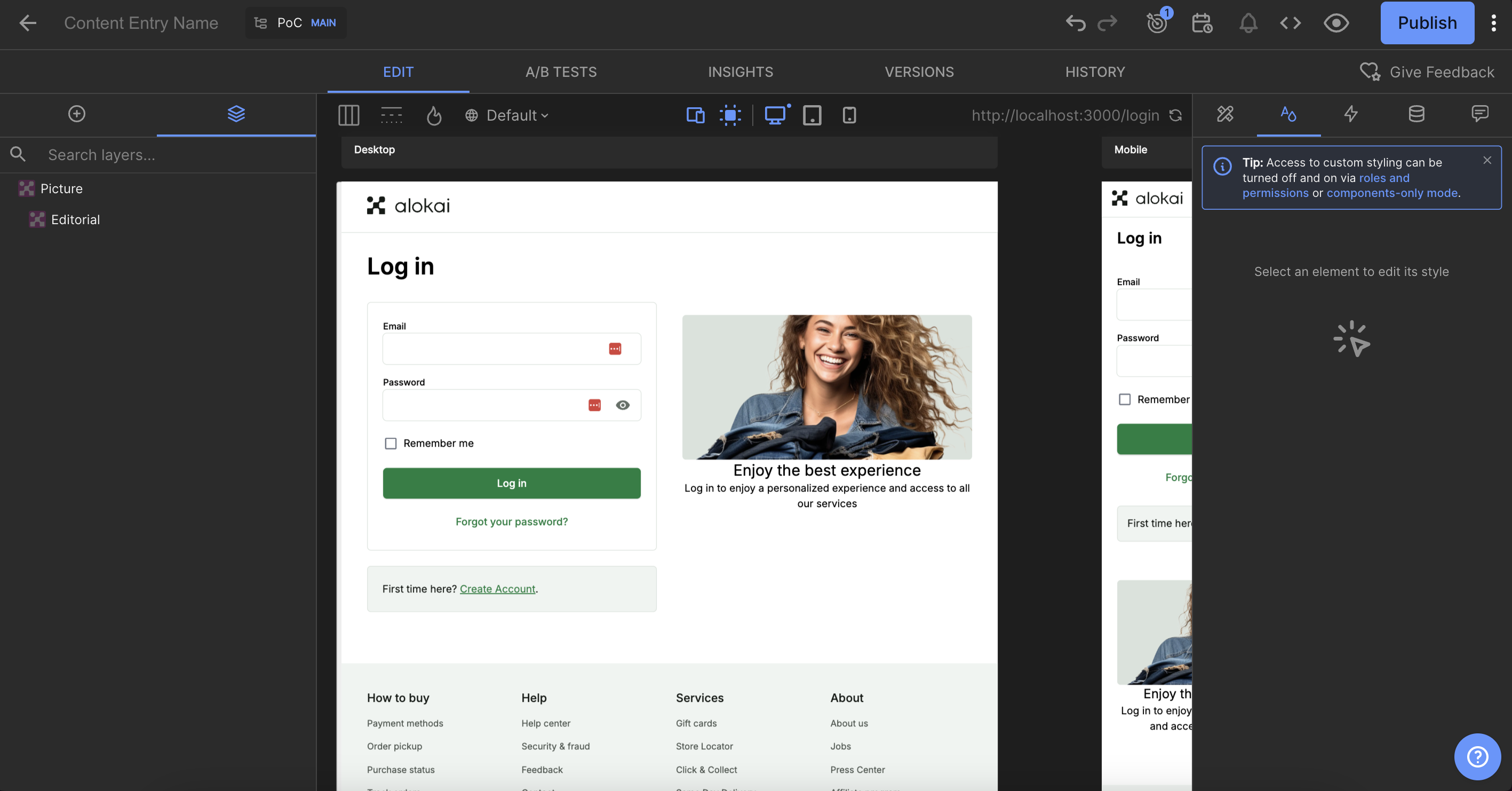This screenshot has height=791, width=1512.
Task: Select the mobile phone preview icon
Action: click(x=849, y=115)
